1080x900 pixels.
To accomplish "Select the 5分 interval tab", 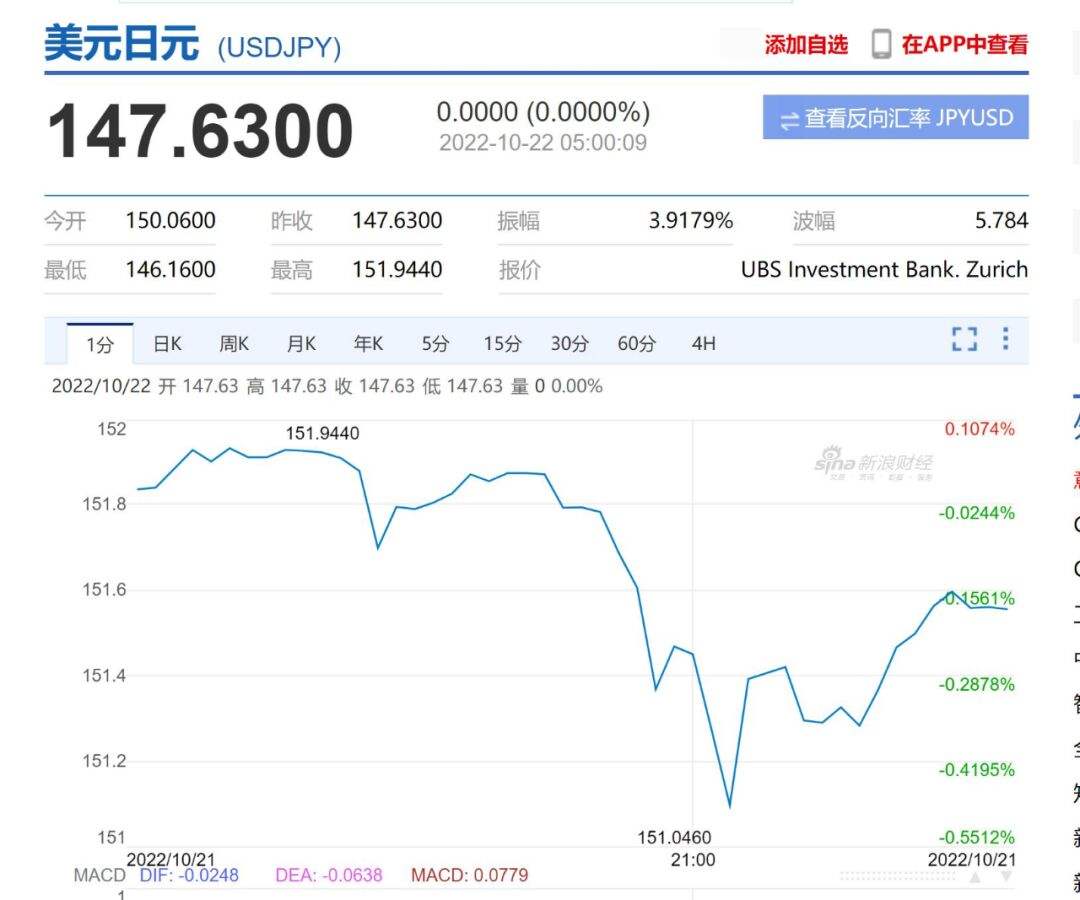I will [435, 344].
